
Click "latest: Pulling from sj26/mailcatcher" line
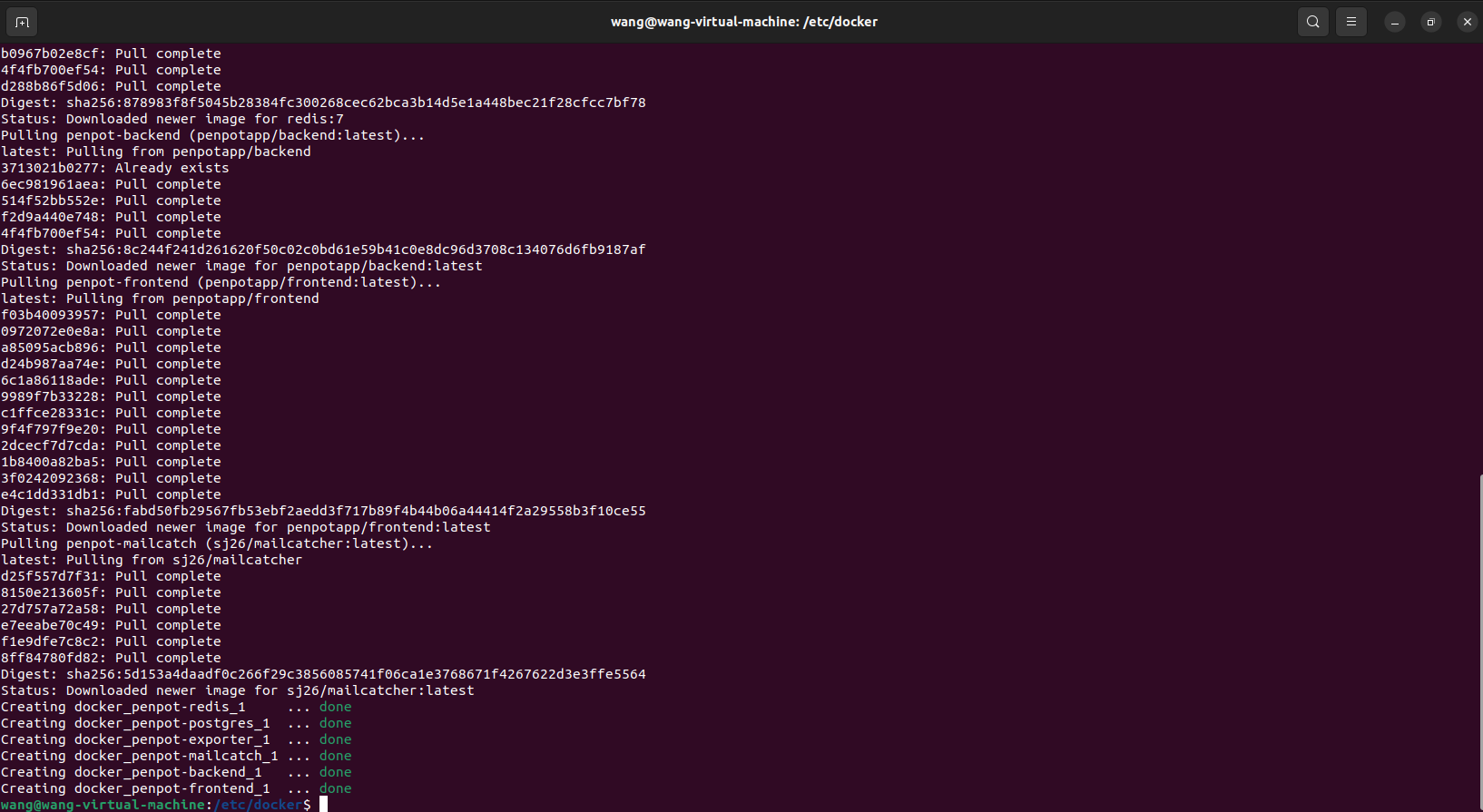point(152,560)
